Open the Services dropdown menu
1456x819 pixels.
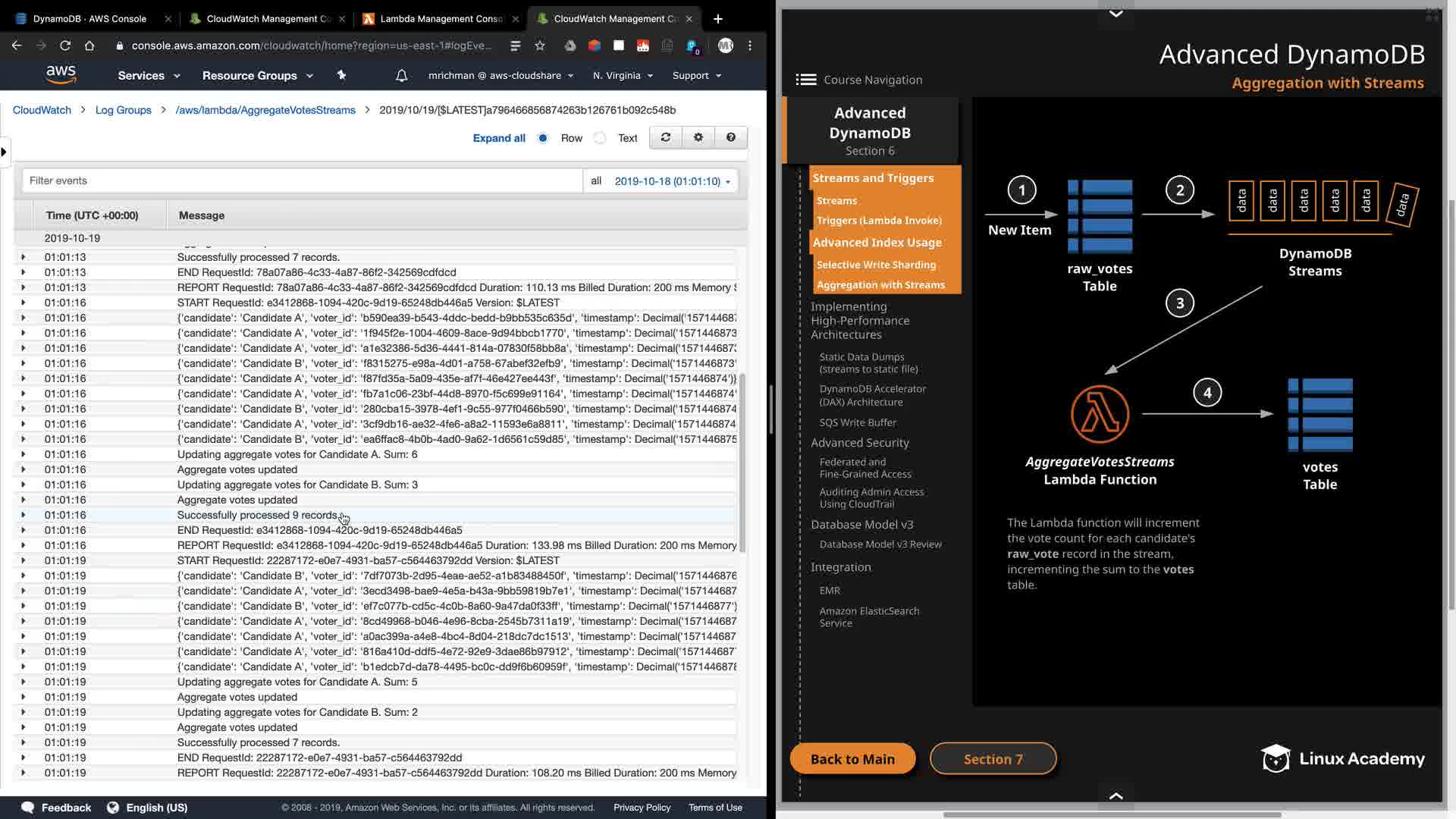(x=149, y=75)
